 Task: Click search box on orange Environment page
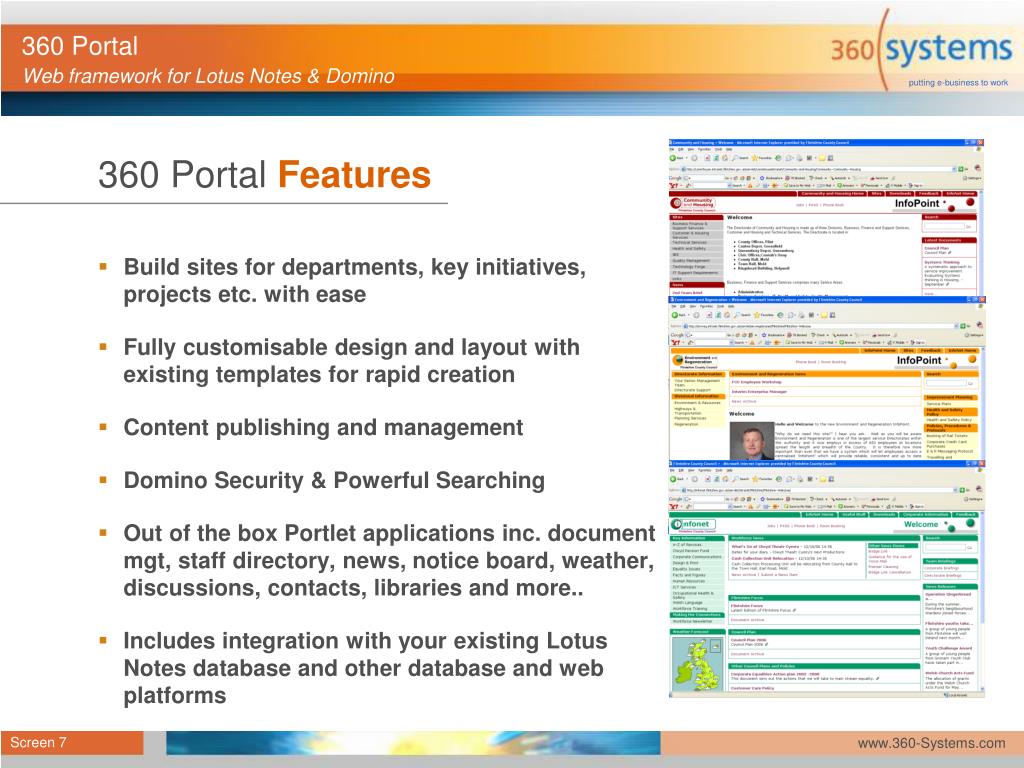click(946, 383)
